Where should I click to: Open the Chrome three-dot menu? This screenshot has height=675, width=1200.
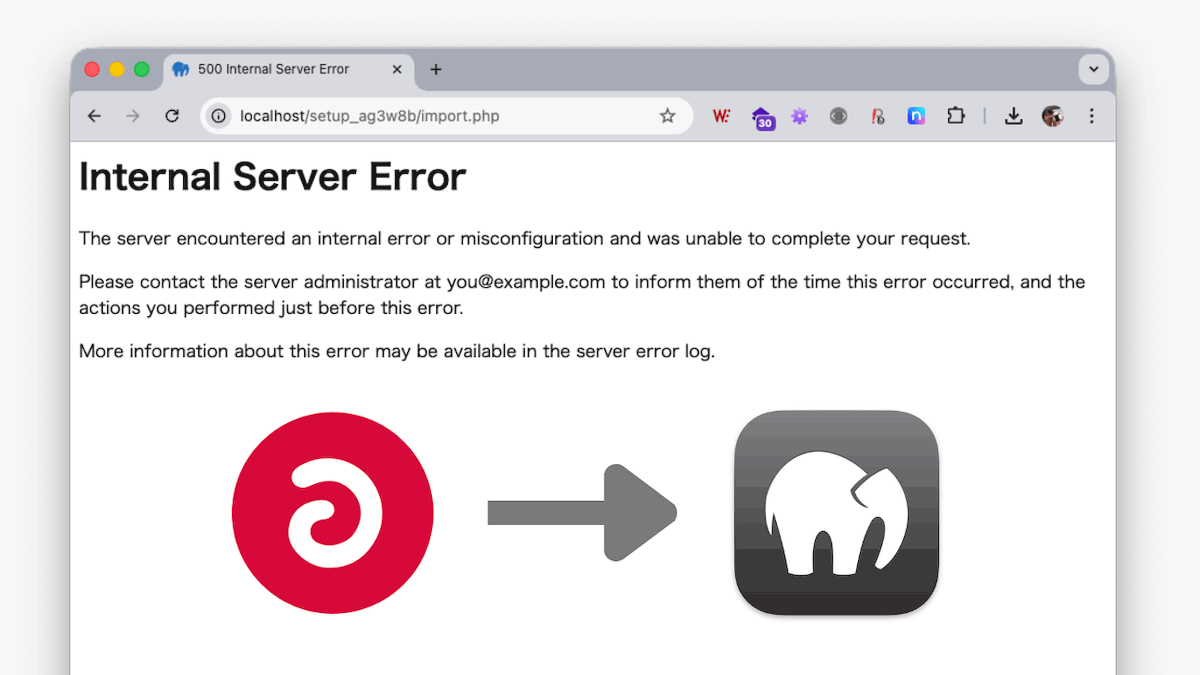1091,116
